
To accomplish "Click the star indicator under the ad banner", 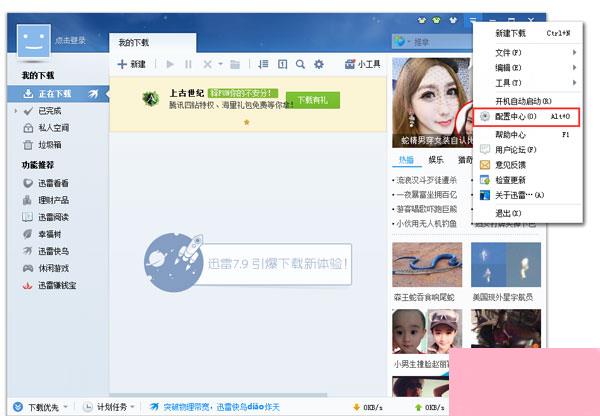I will [x=247, y=122].
